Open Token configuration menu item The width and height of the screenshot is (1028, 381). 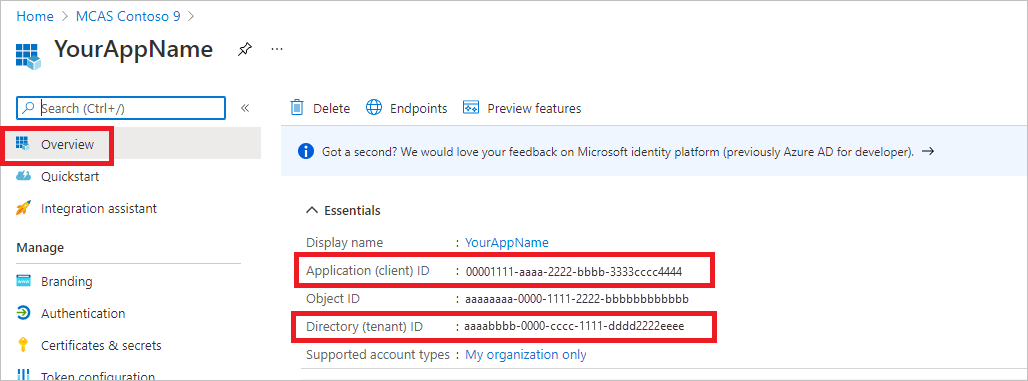click(98, 375)
